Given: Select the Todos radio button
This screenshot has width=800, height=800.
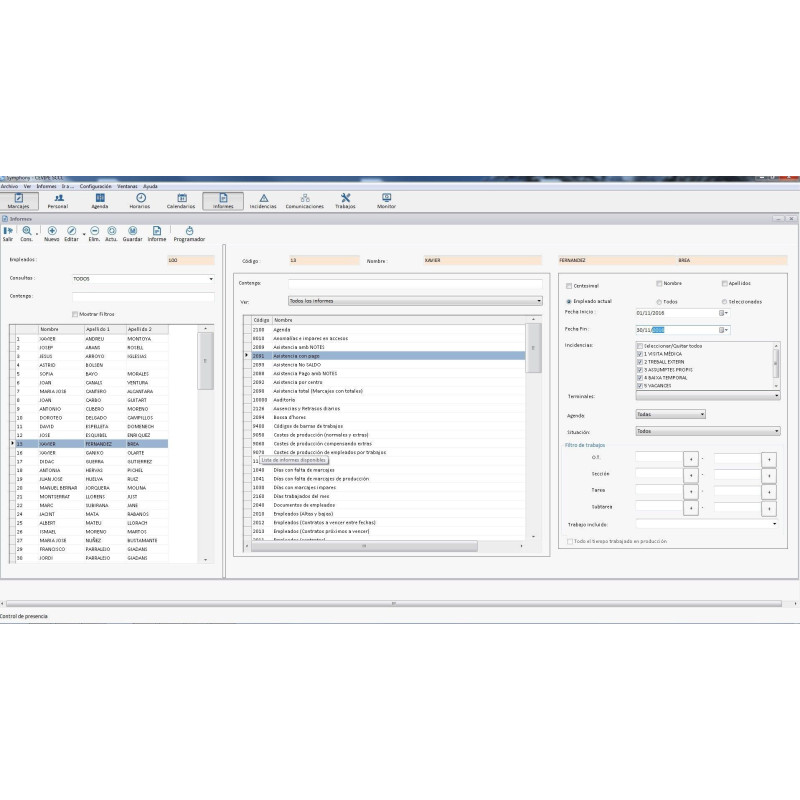Looking at the screenshot, I should coord(659,302).
